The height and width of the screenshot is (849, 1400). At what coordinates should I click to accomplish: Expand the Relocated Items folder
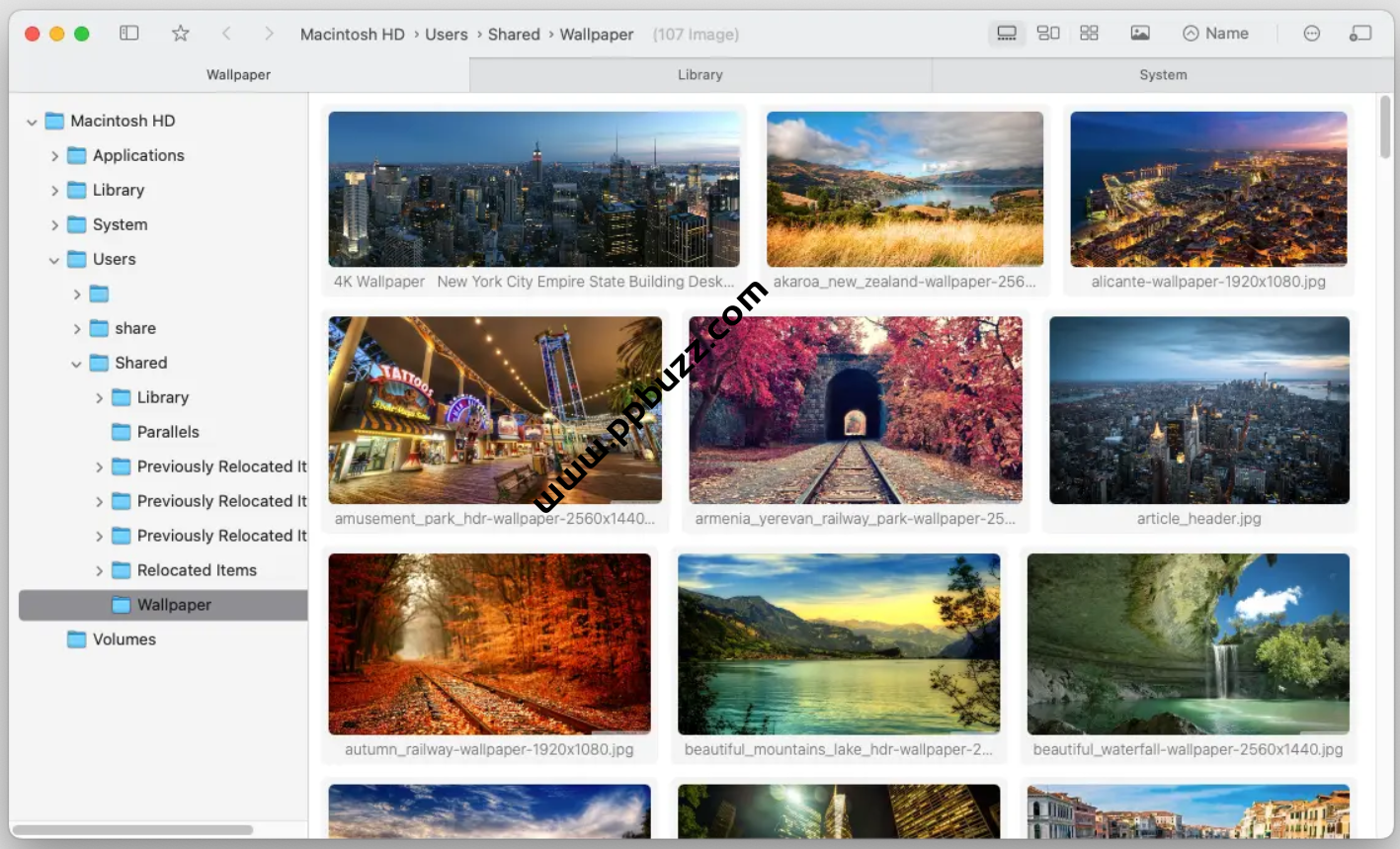click(99, 571)
